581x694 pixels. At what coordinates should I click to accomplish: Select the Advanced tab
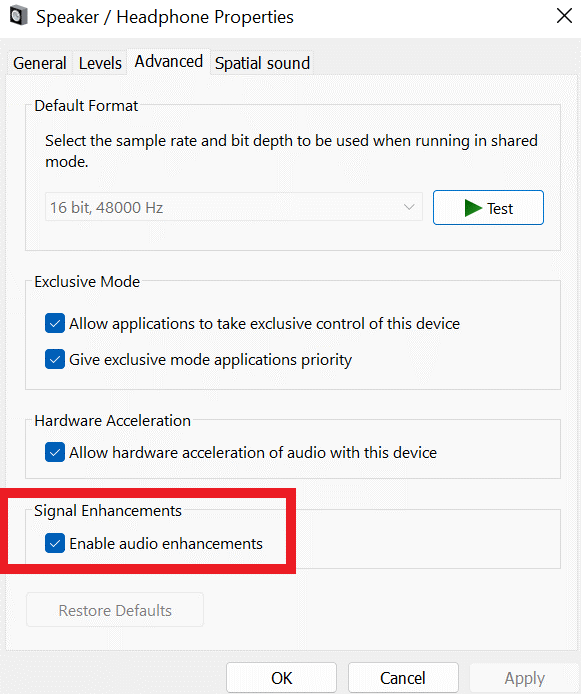pos(169,62)
